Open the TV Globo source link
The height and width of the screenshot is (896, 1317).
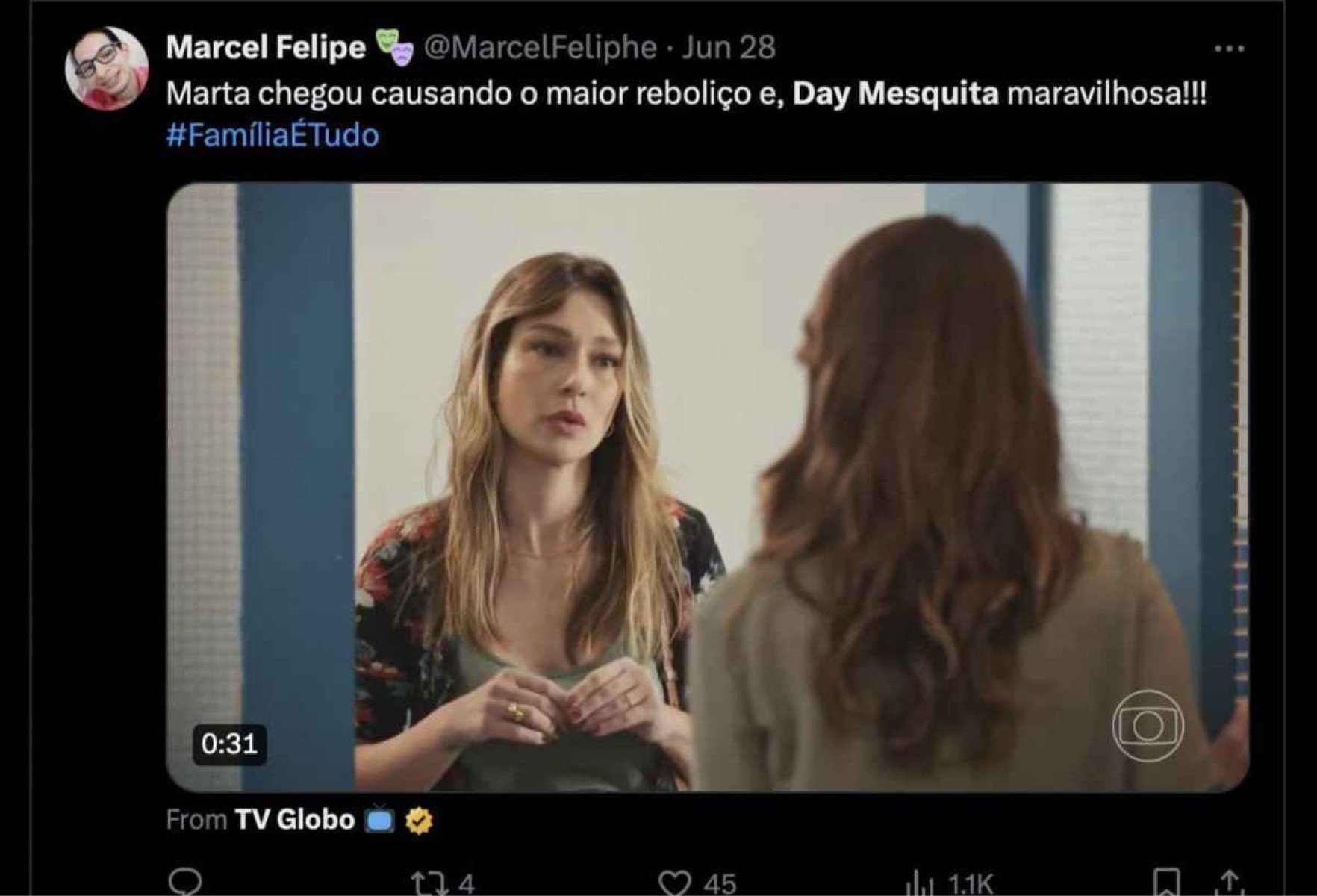pos(295,820)
